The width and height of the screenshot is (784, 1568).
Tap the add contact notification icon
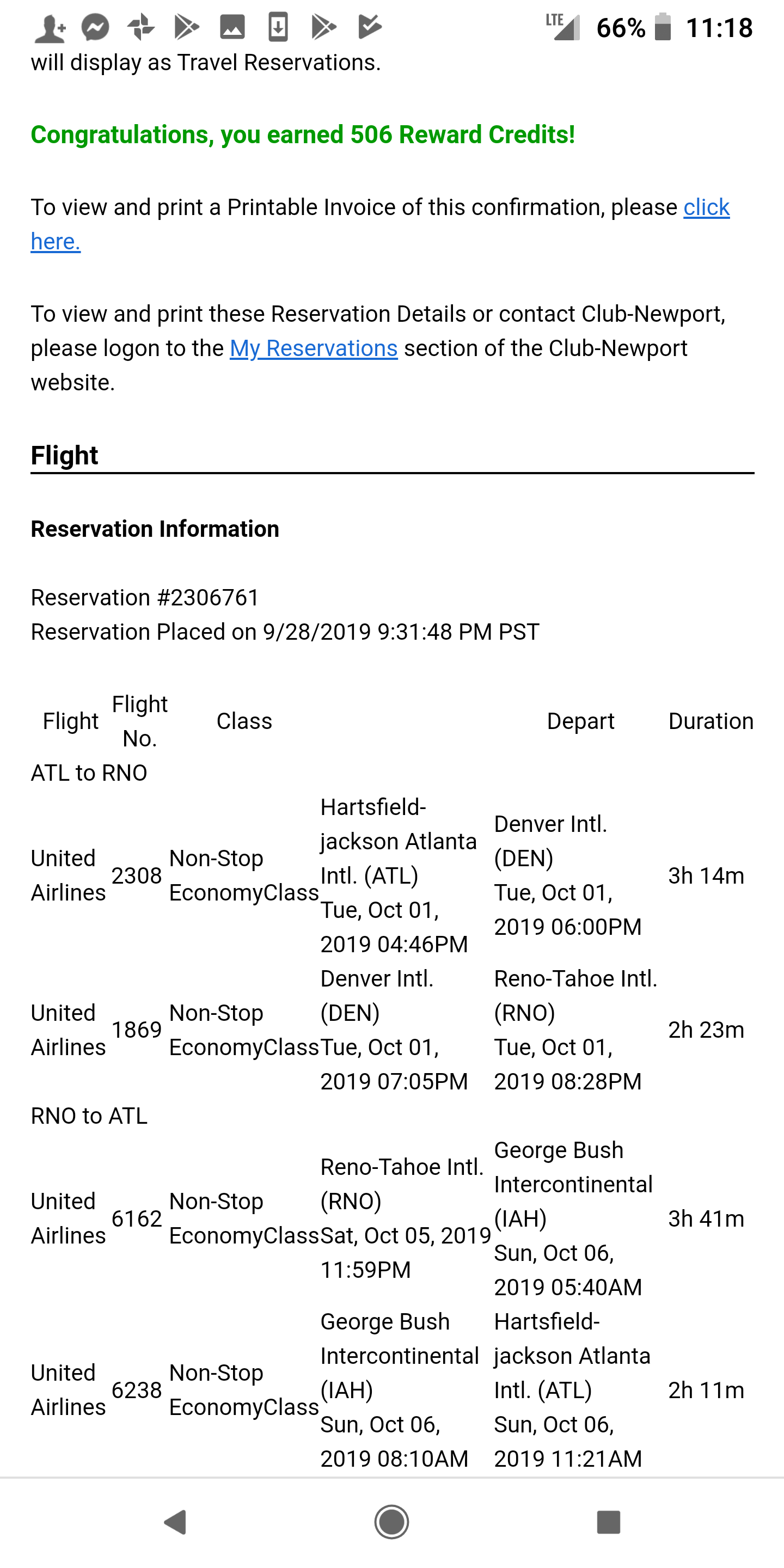point(50,28)
